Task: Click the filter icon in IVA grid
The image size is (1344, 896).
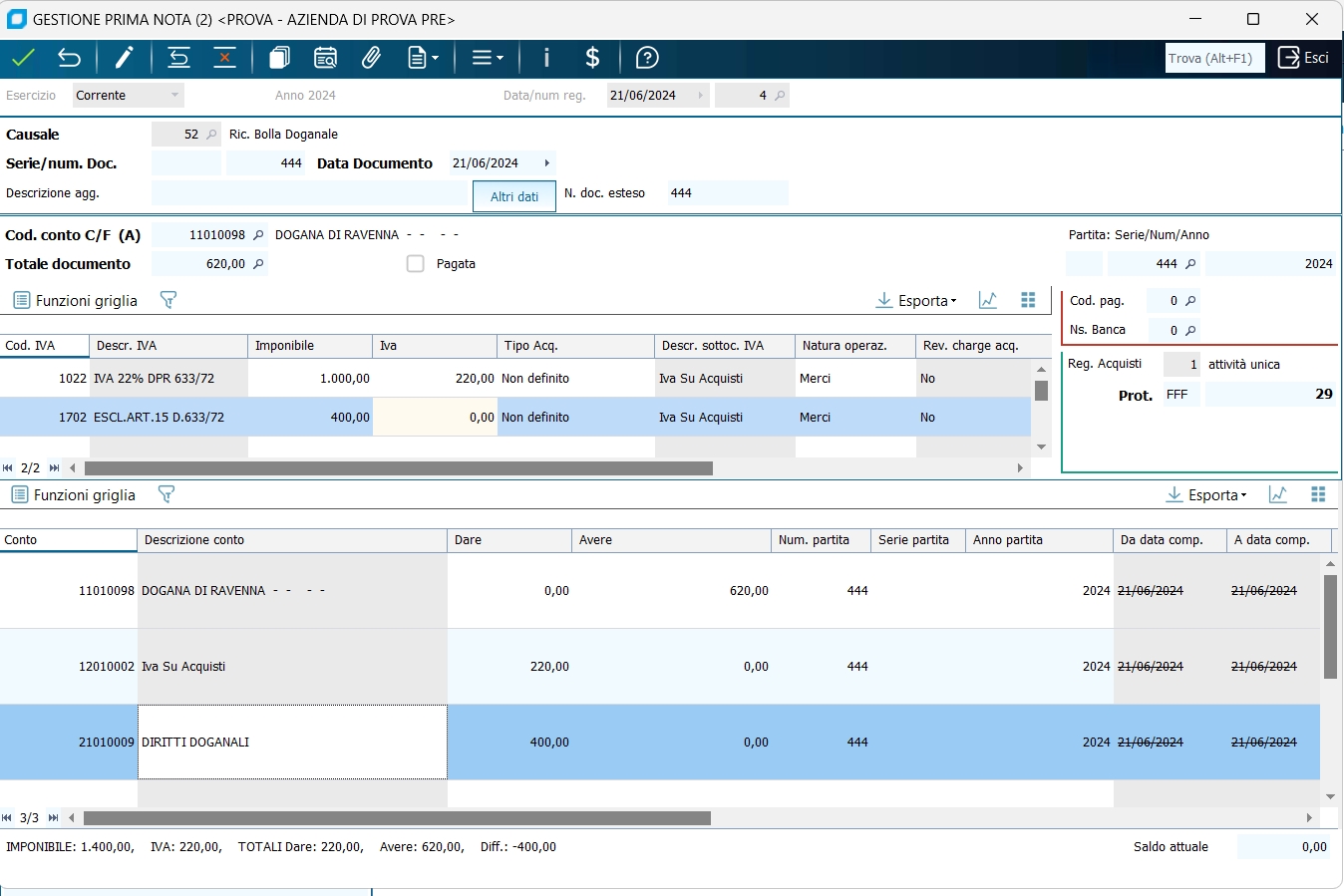Action: pyautogui.click(x=168, y=300)
